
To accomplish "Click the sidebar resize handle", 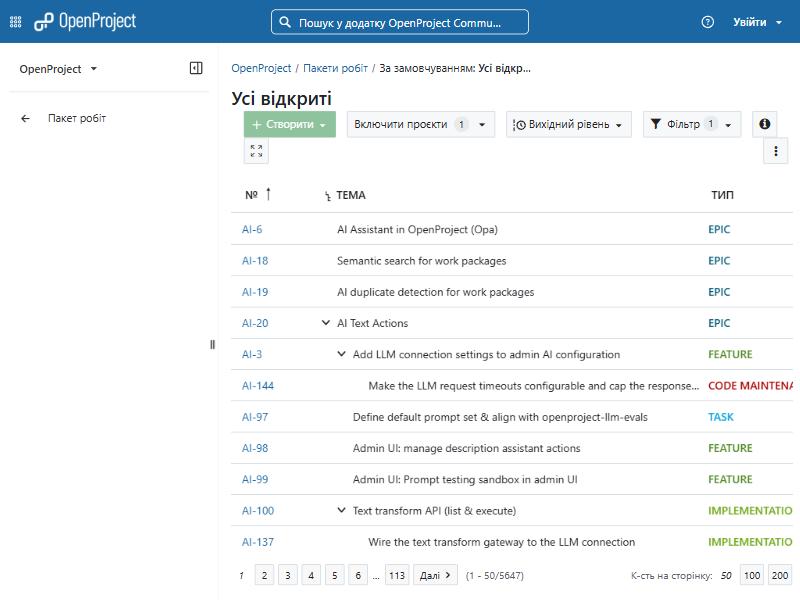I will coord(212,344).
